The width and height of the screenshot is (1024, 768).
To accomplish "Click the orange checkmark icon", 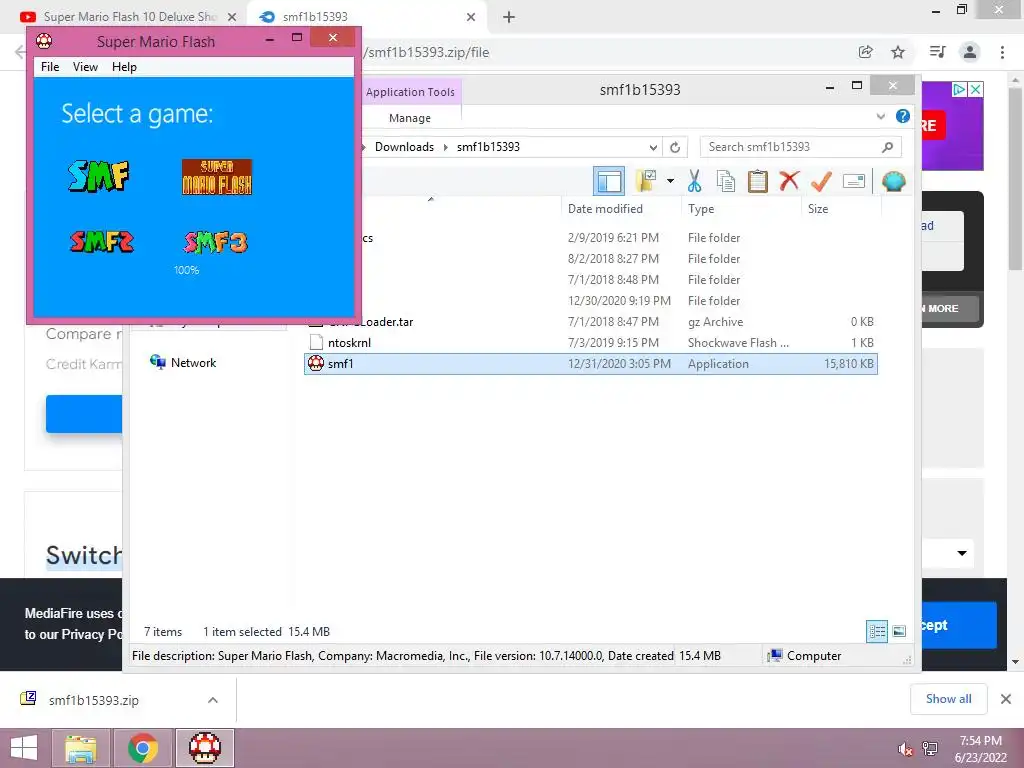I will (x=821, y=181).
